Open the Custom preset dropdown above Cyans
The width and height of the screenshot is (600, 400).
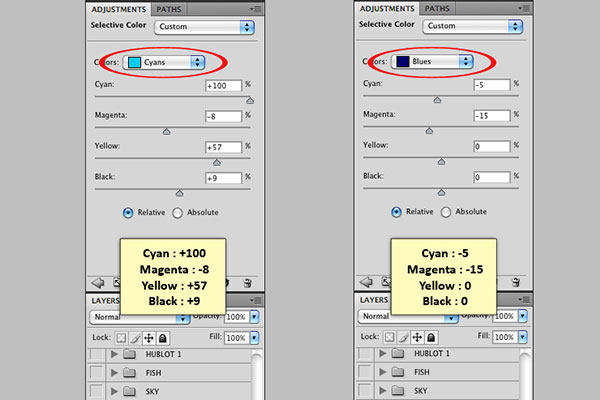tap(204, 27)
